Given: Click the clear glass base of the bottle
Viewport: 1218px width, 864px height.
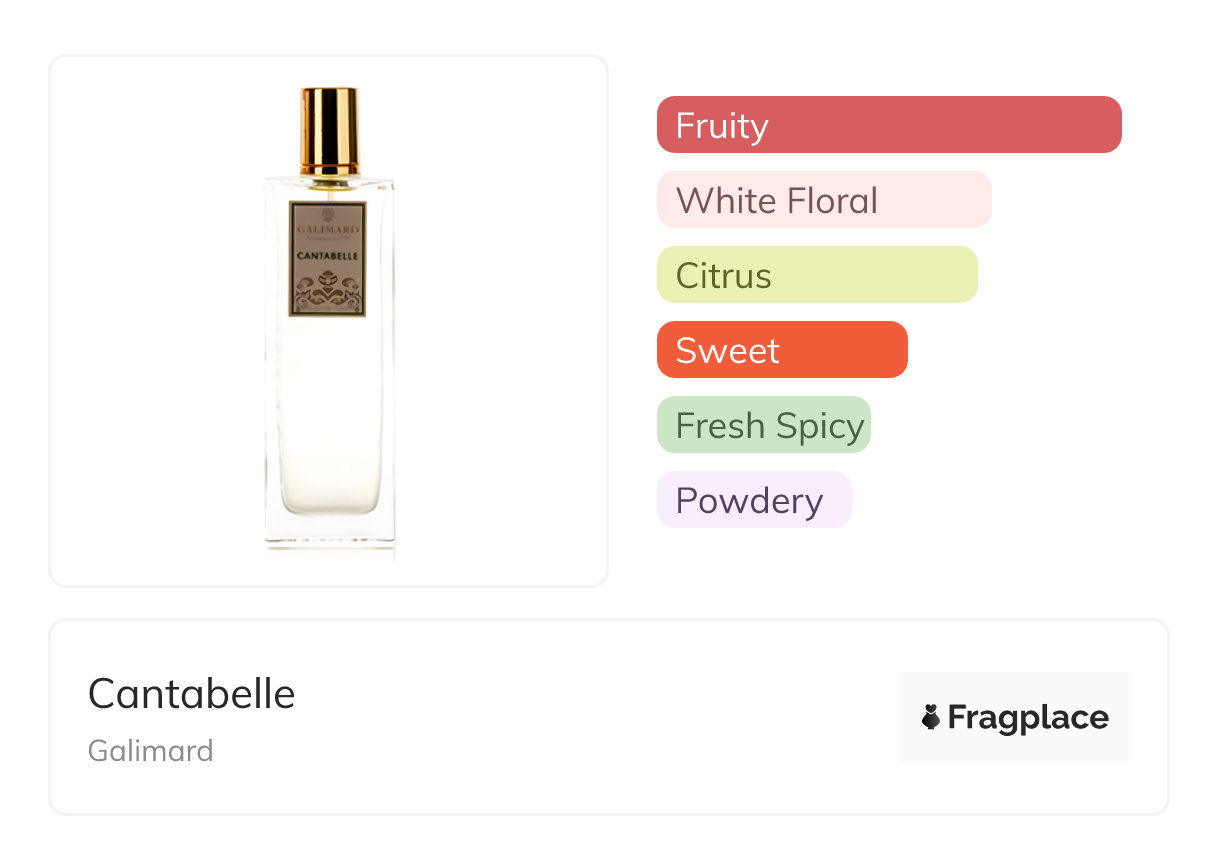Looking at the screenshot, I should (330, 530).
